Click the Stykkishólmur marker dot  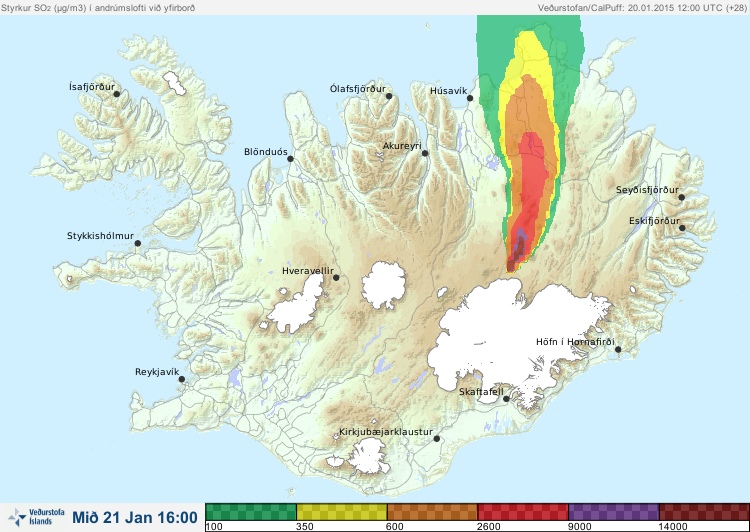[x=138, y=244]
